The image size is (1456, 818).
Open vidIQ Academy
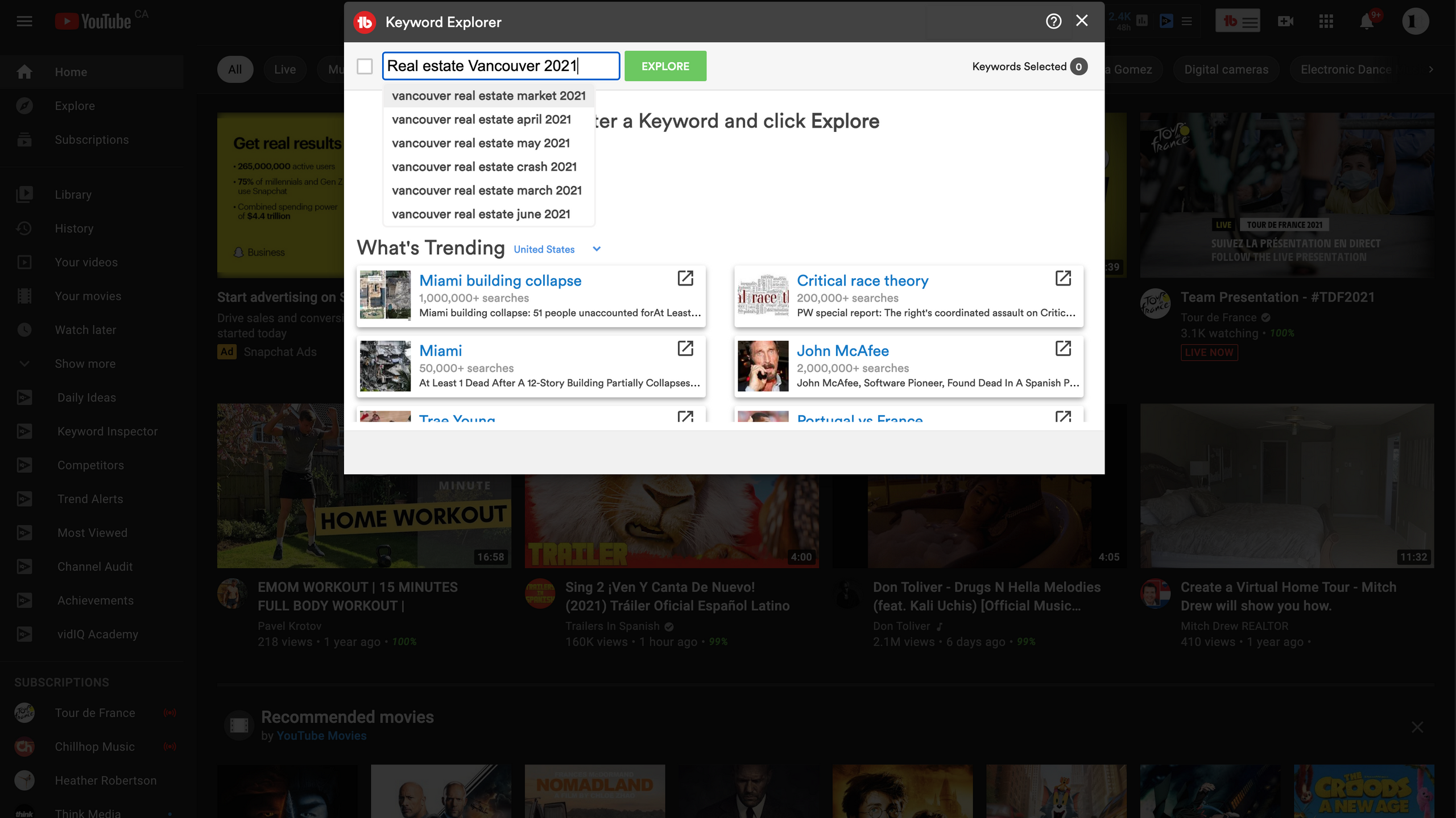[92, 634]
